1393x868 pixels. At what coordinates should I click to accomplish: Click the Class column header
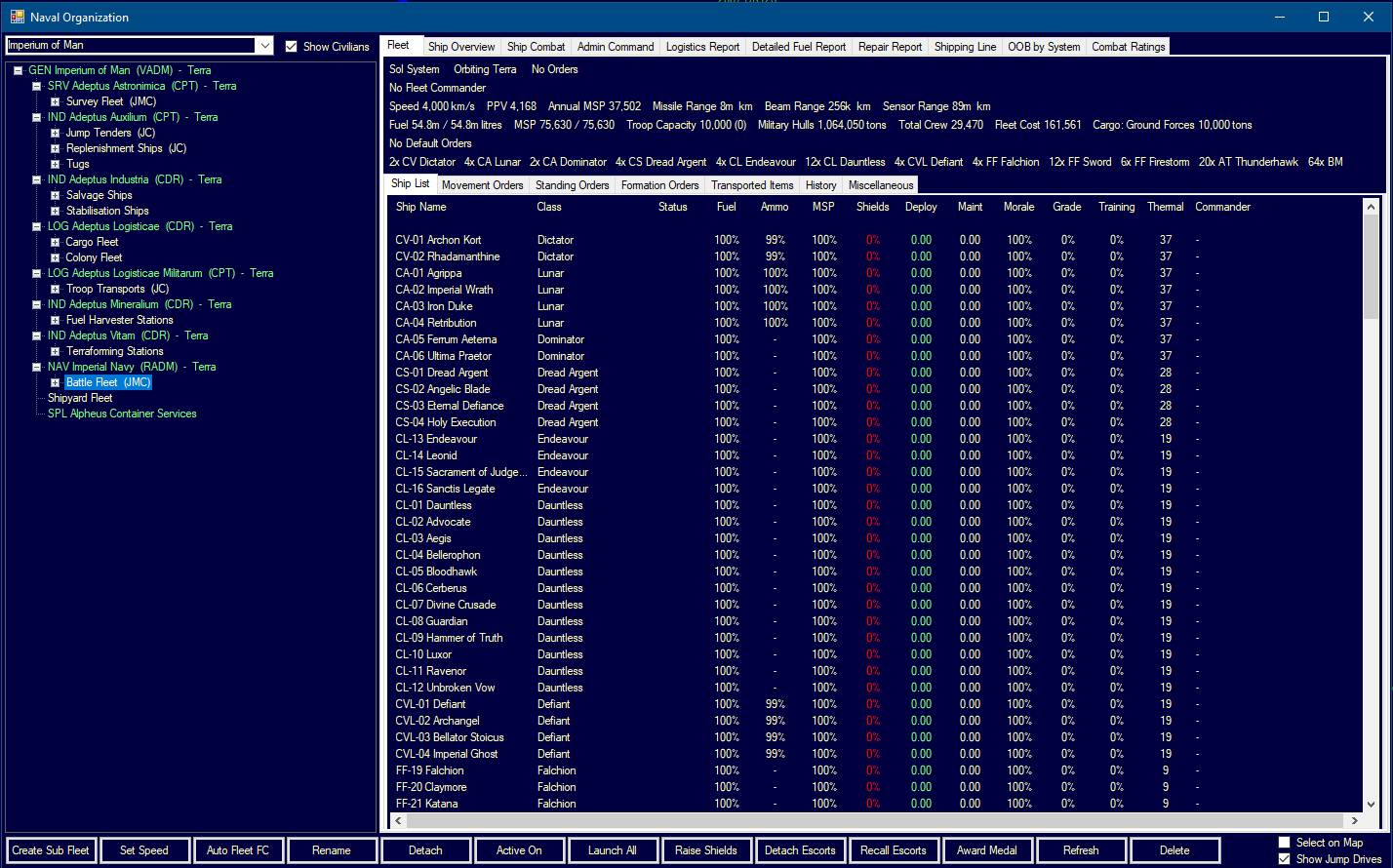click(x=548, y=207)
